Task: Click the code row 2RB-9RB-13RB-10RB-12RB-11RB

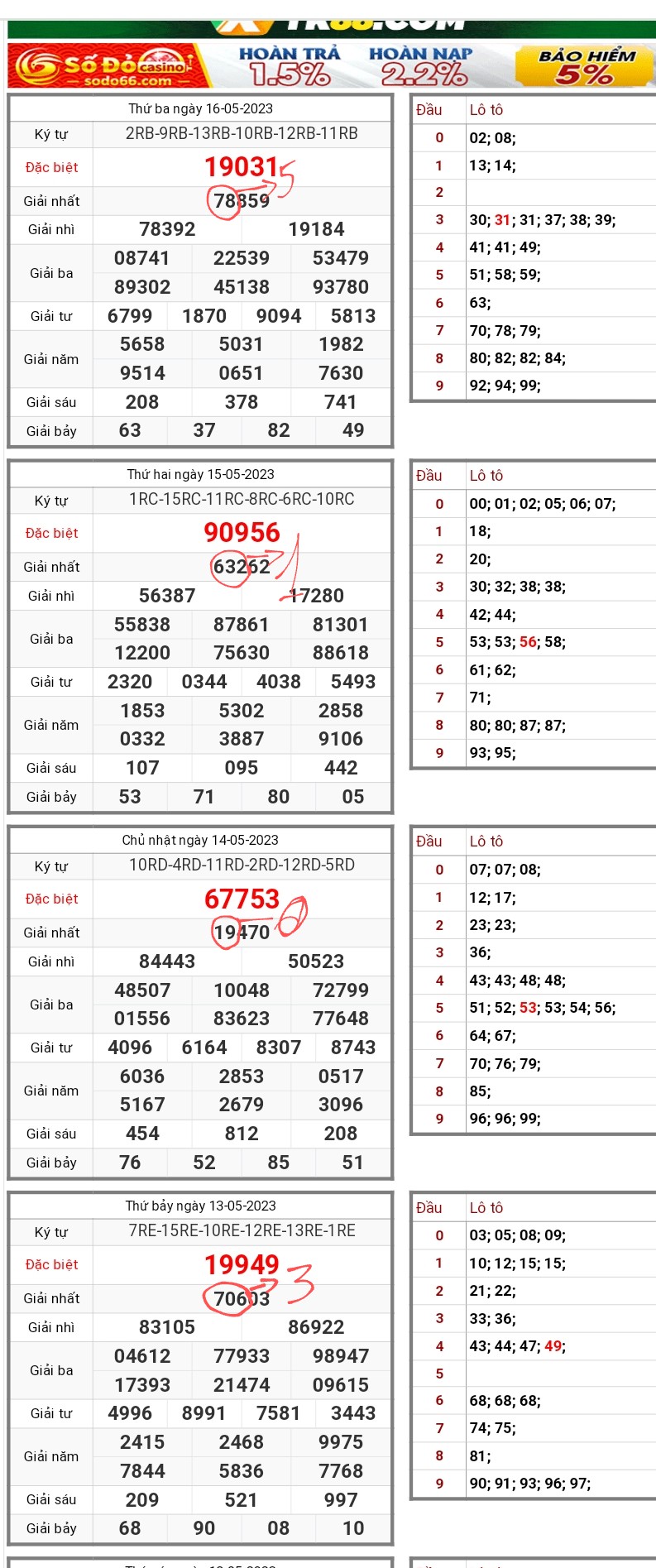Action: coord(242,134)
